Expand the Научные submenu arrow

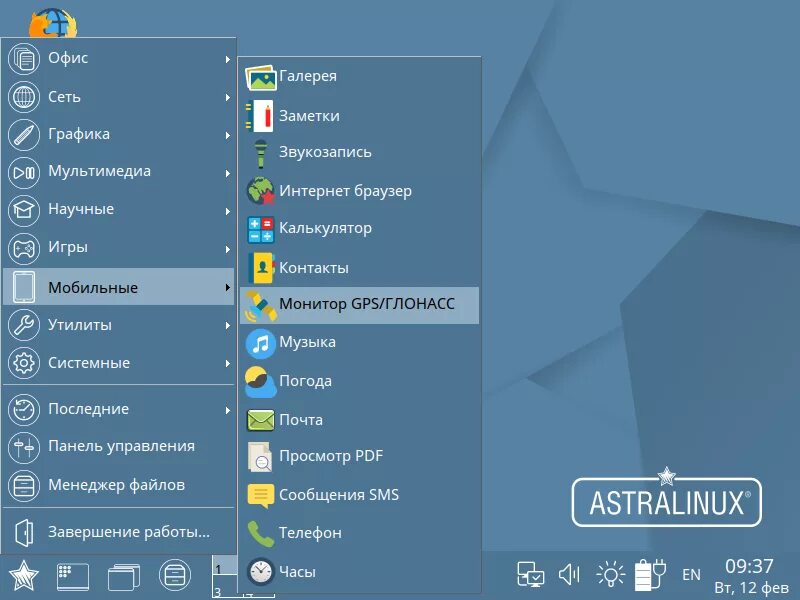[228, 211]
